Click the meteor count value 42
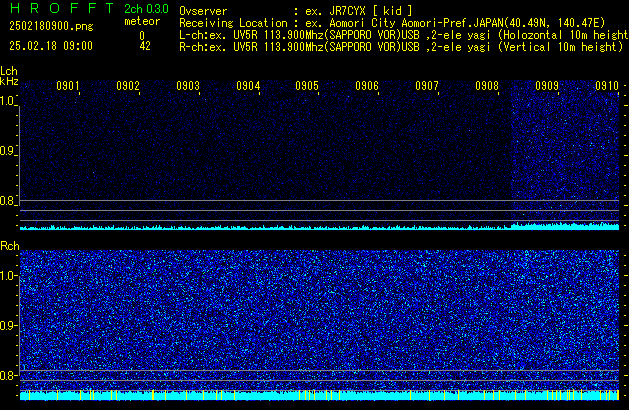The width and height of the screenshot is (629, 410). coord(145,46)
